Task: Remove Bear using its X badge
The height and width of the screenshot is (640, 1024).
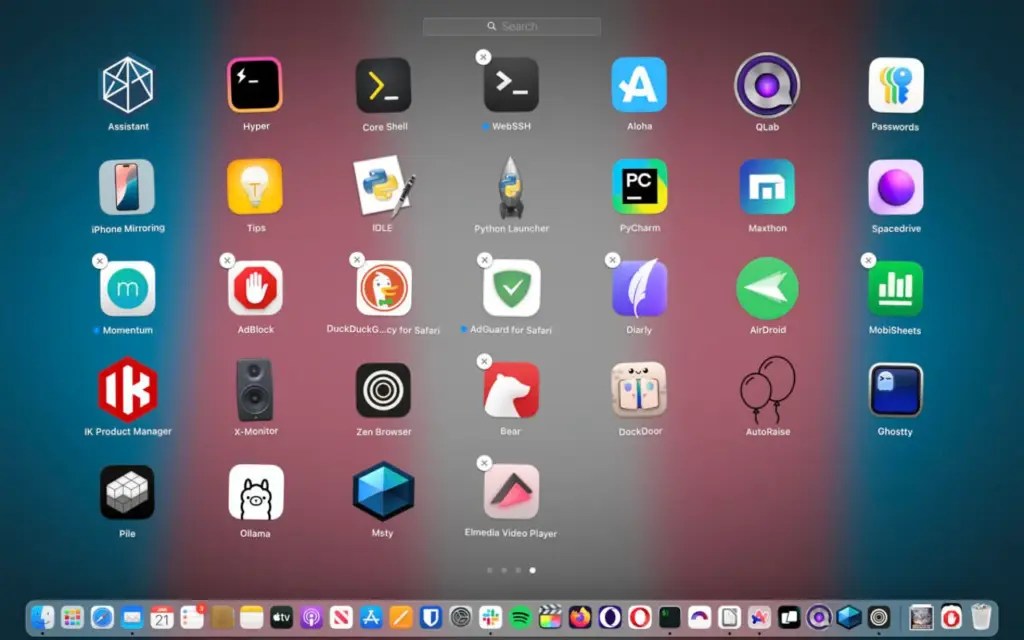Action: pos(484,361)
